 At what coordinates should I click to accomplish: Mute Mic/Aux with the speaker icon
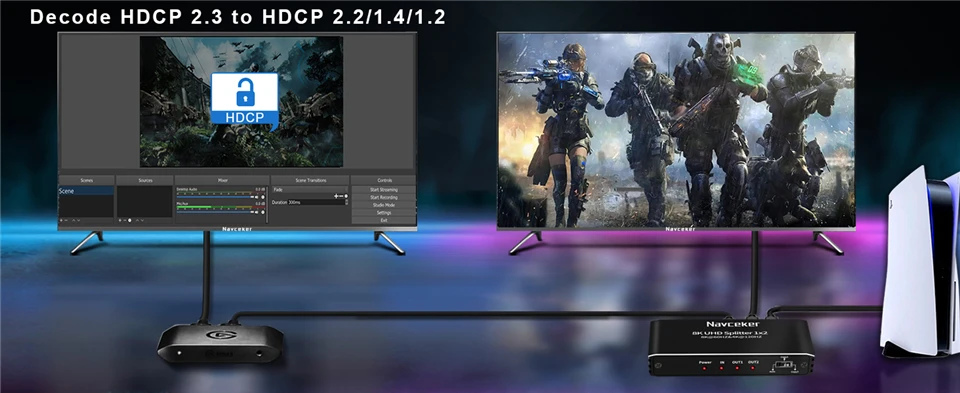click(257, 212)
